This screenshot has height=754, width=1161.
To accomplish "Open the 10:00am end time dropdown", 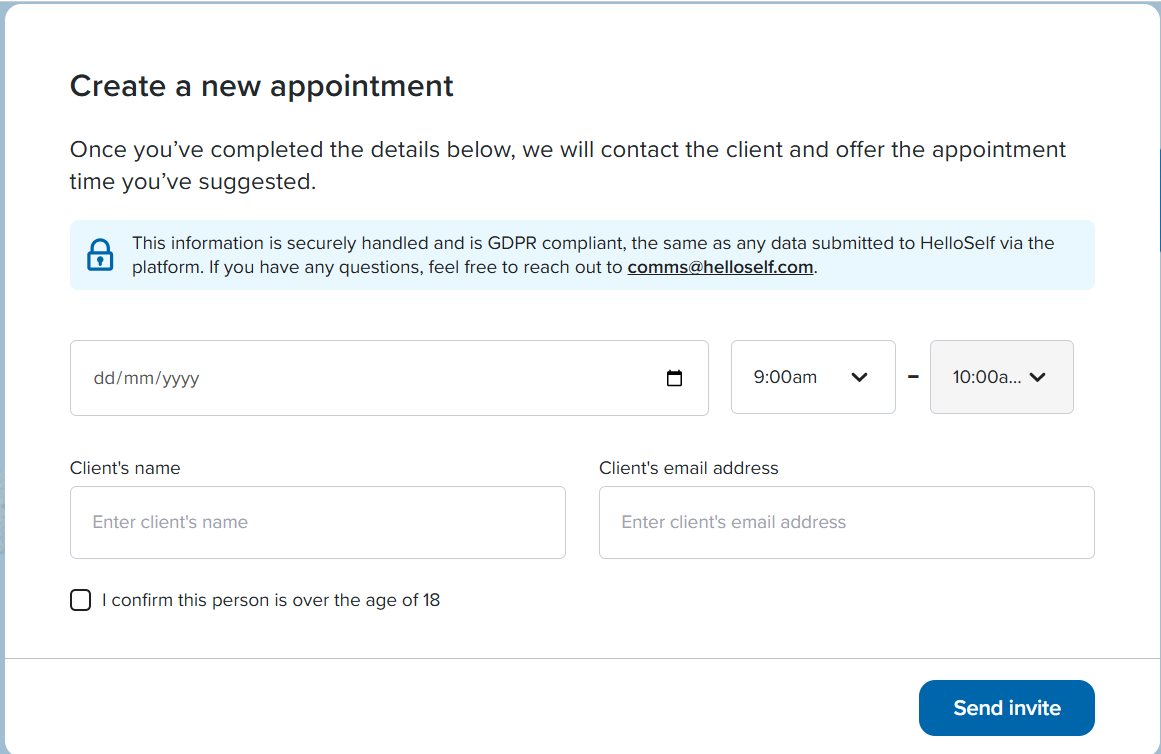I will tap(1001, 377).
